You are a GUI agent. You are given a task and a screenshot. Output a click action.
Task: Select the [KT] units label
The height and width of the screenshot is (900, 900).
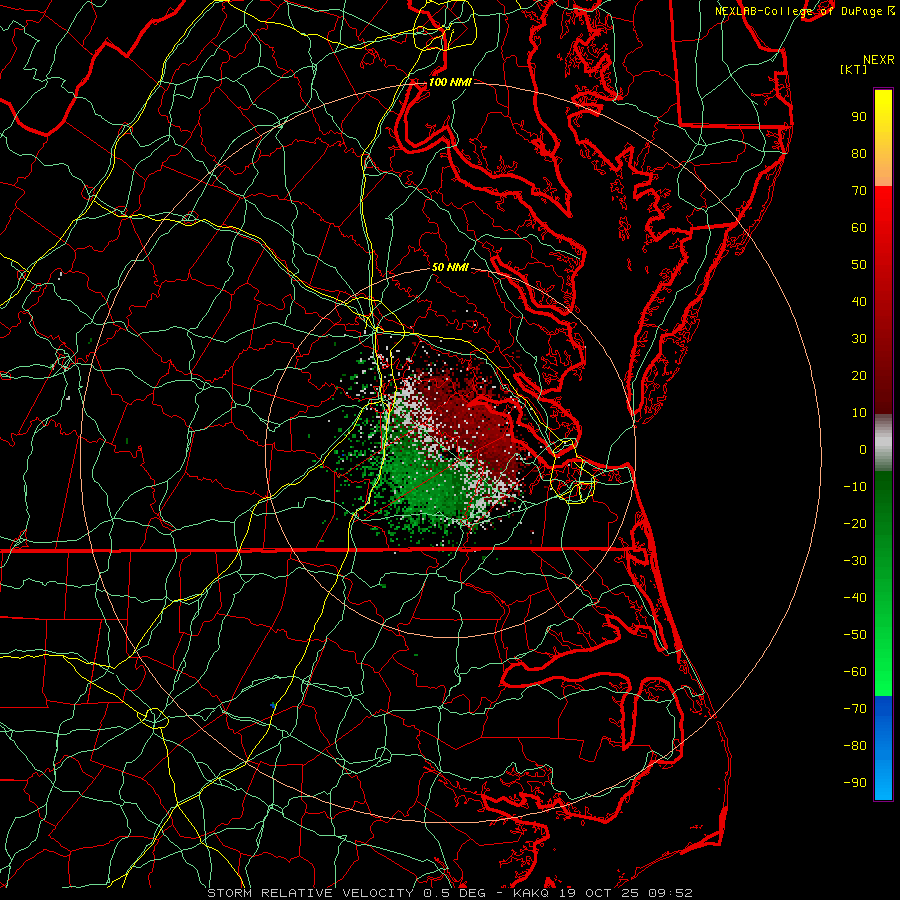click(854, 69)
